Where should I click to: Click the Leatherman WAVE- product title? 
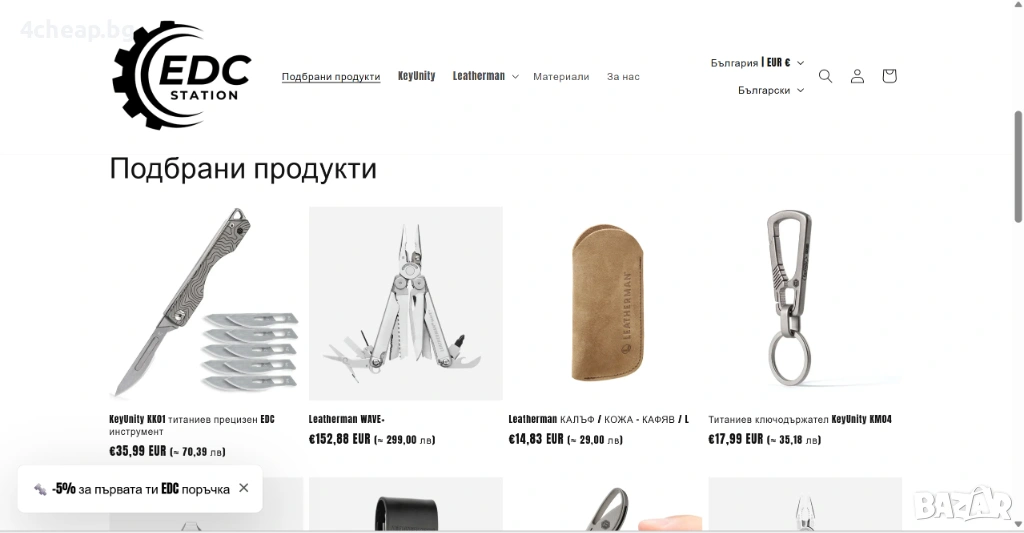(x=347, y=419)
